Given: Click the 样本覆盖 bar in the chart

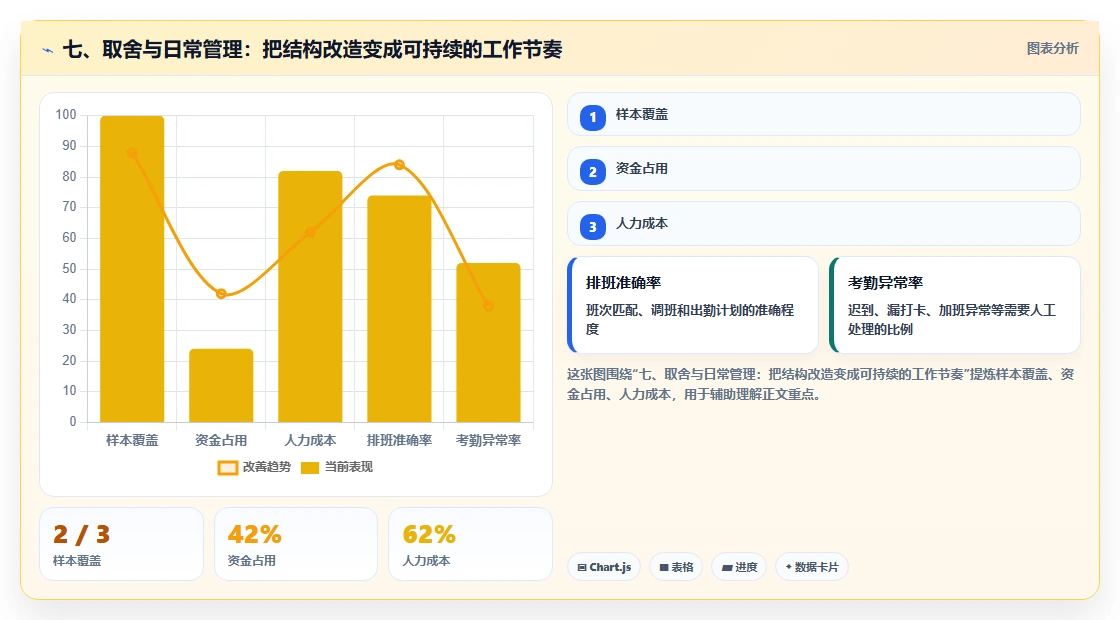Looking at the screenshot, I should pyautogui.click(x=132, y=269).
